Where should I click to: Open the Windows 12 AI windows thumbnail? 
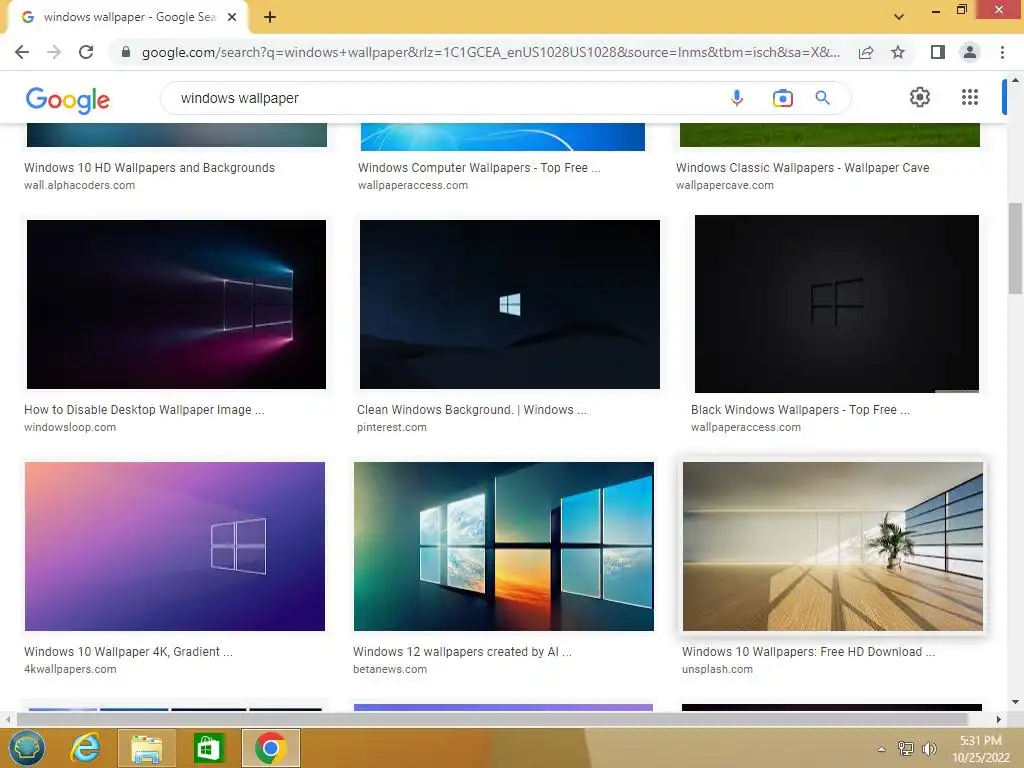504,547
